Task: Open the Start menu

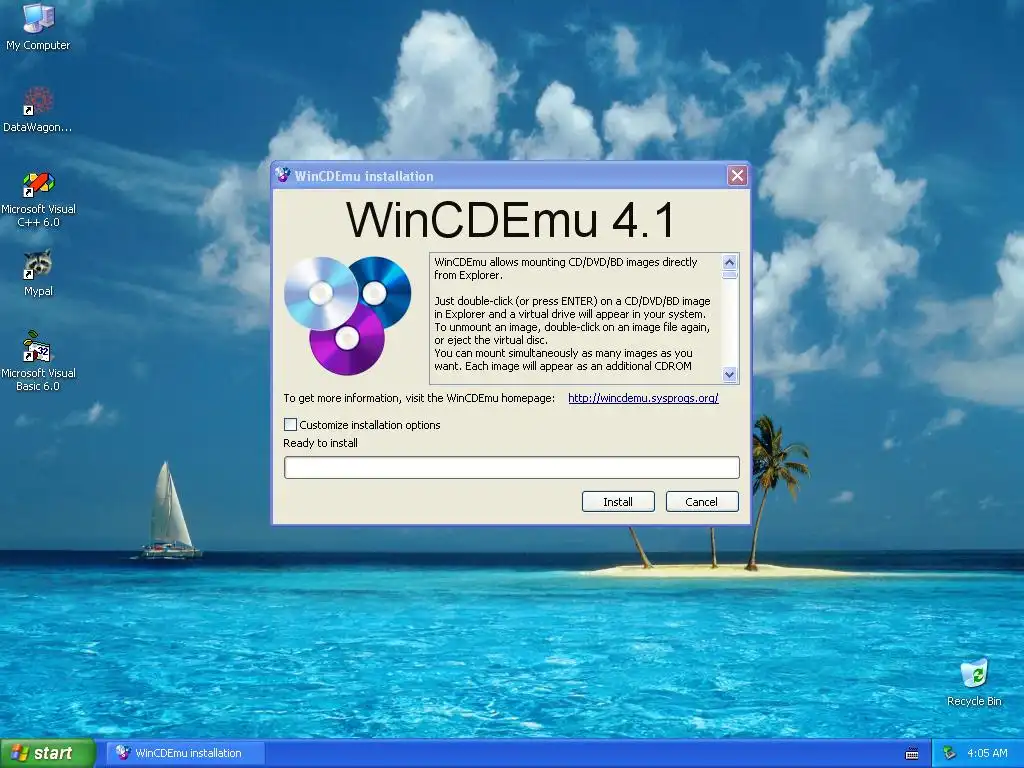Action: point(48,753)
